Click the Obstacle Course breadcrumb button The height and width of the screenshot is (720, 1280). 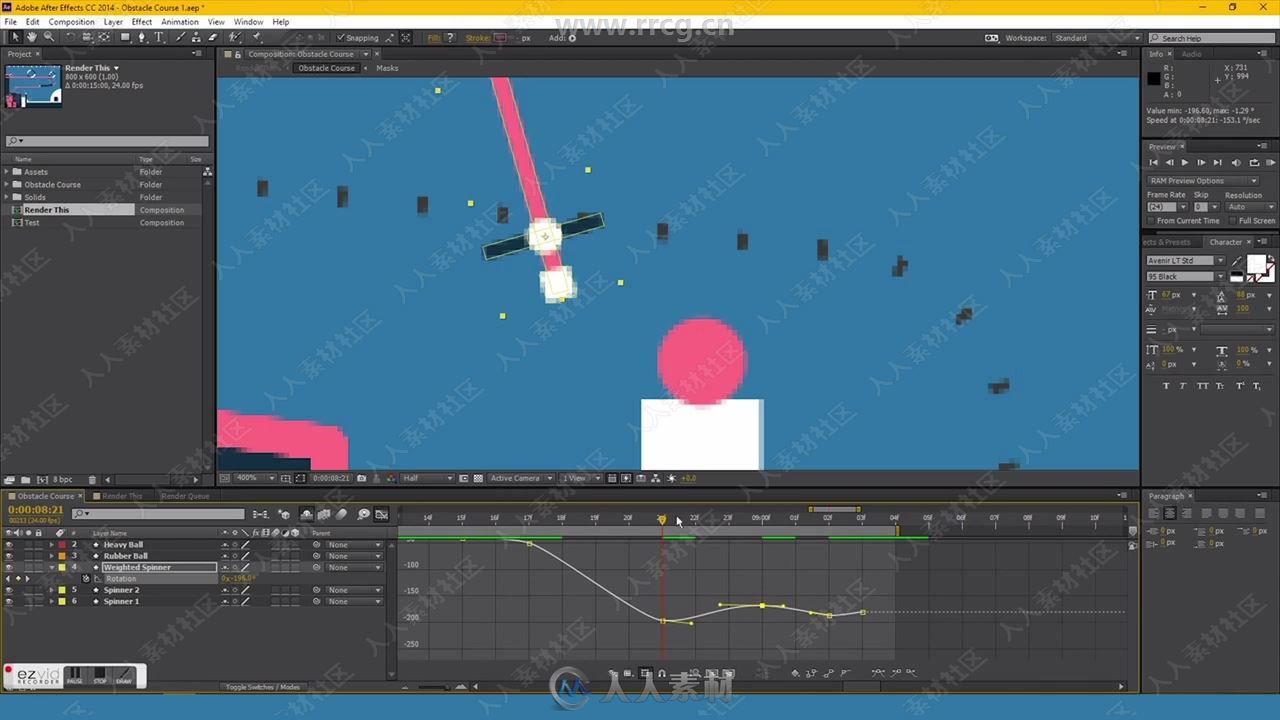(x=326, y=68)
